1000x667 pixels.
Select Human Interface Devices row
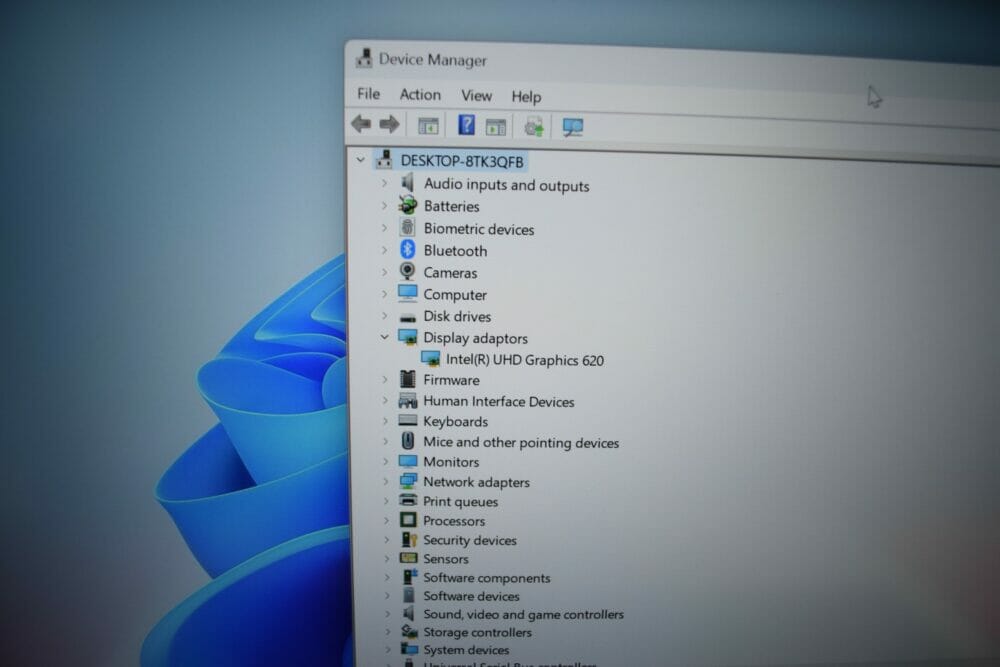(499, 401)
